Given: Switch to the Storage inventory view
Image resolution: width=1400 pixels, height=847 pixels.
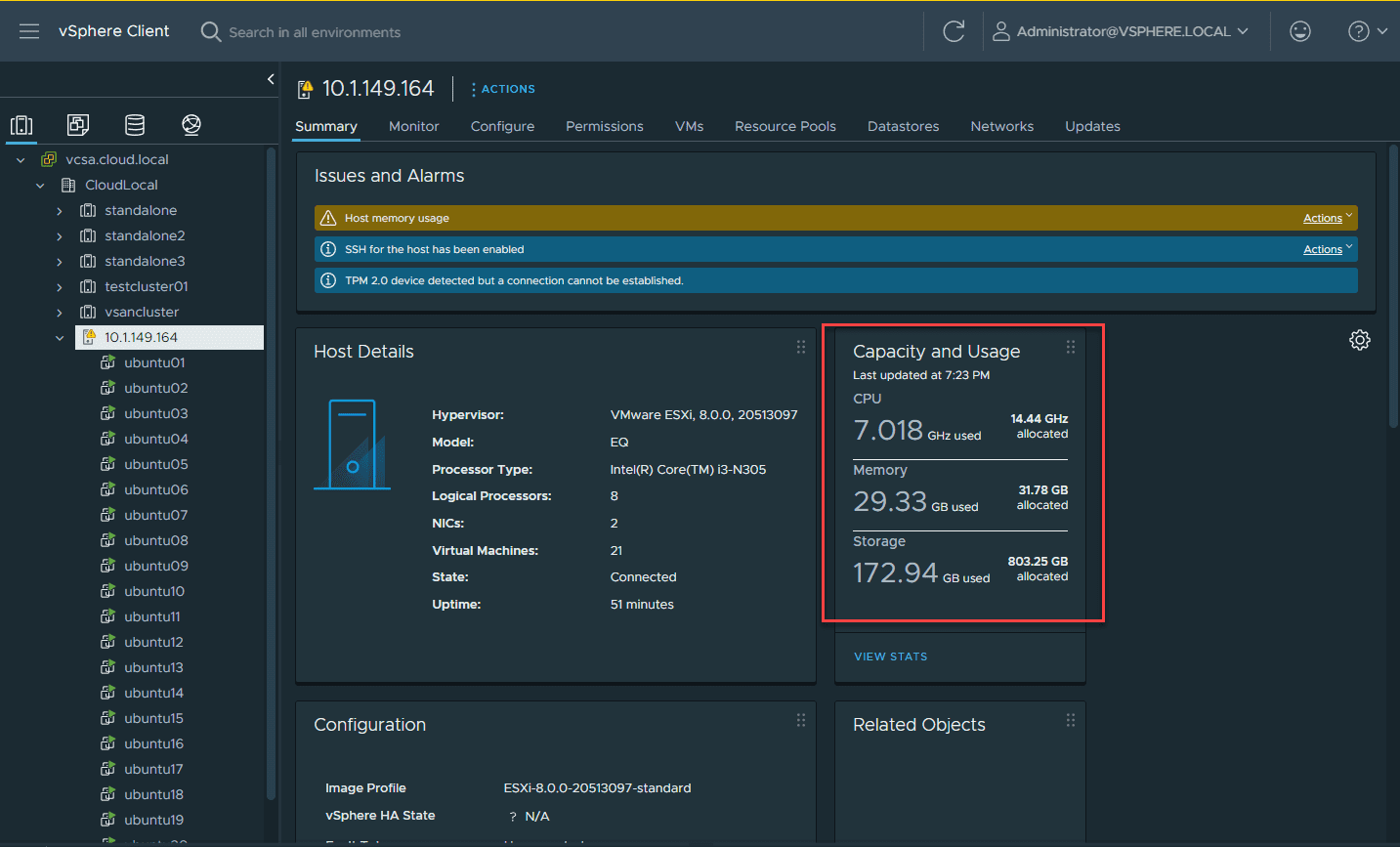Looking at the screenshot, I should (135, 125).
